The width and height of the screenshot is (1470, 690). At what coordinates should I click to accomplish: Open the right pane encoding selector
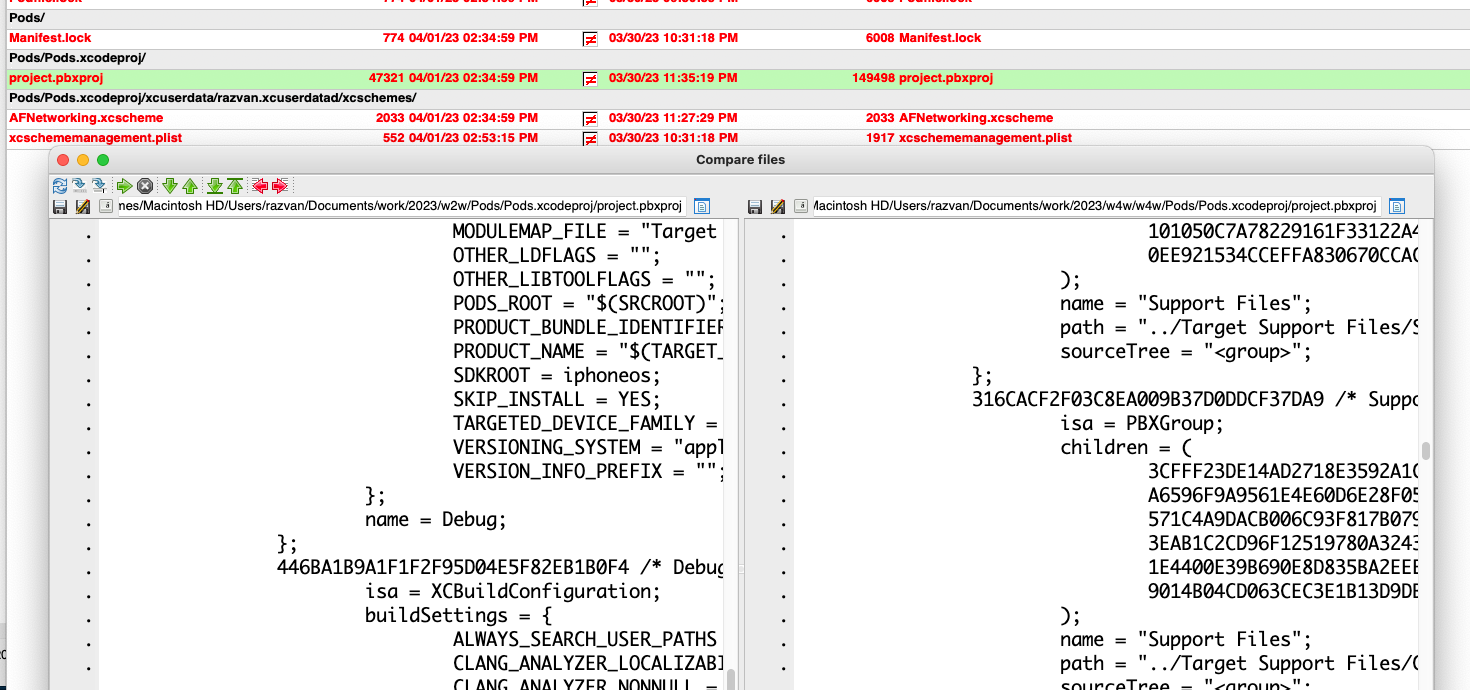click(801, 206)
